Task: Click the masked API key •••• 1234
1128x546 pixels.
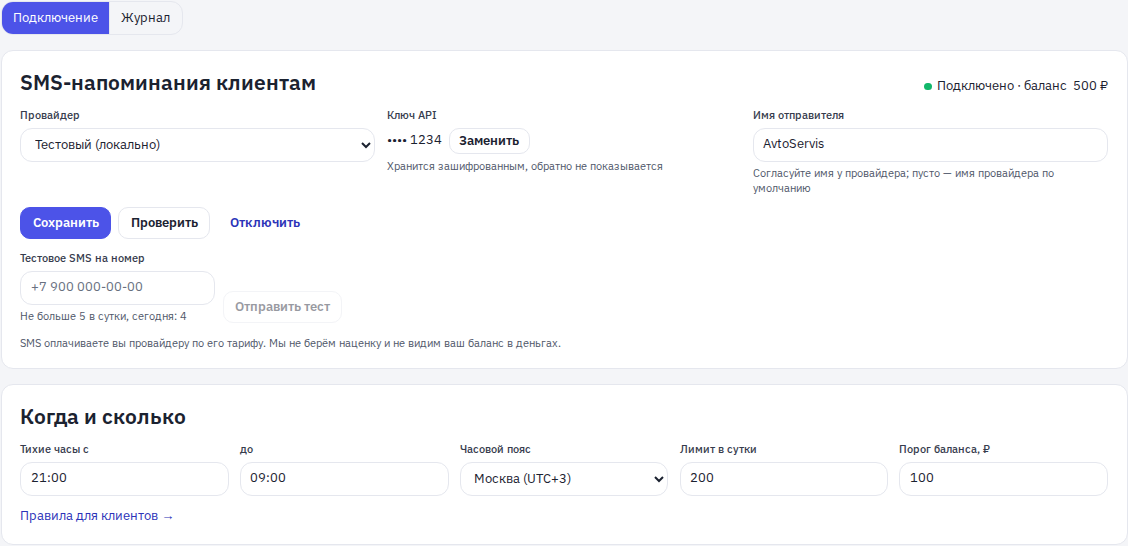Action: click(x=414, y=141)
